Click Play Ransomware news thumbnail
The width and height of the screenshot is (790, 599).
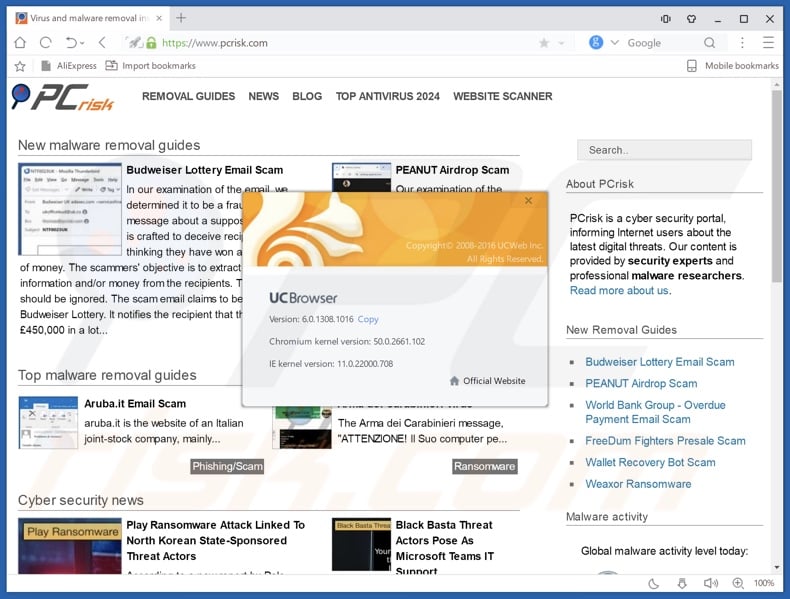[70, 546]
